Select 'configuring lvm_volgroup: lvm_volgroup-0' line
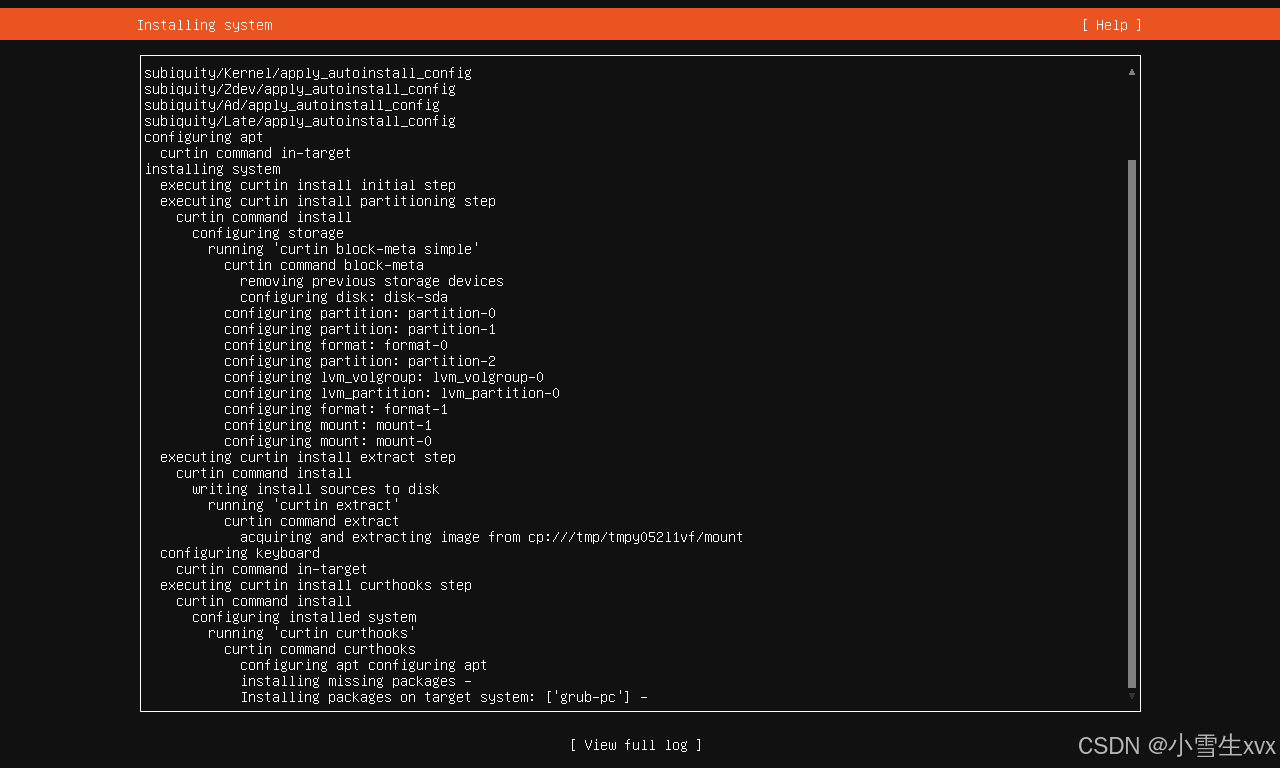This screenshot has width=1280, height=768. [384, 377]
